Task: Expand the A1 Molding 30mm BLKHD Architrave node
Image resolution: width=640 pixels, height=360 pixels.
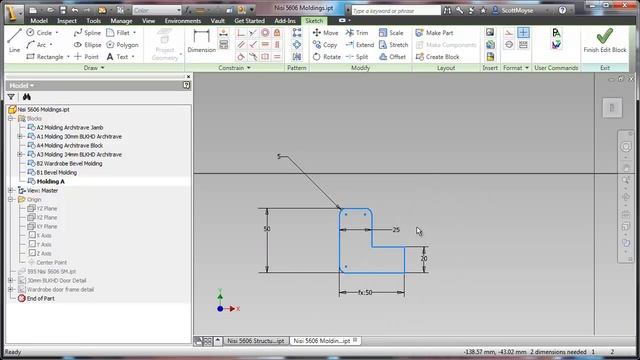Action: (20, 136)
